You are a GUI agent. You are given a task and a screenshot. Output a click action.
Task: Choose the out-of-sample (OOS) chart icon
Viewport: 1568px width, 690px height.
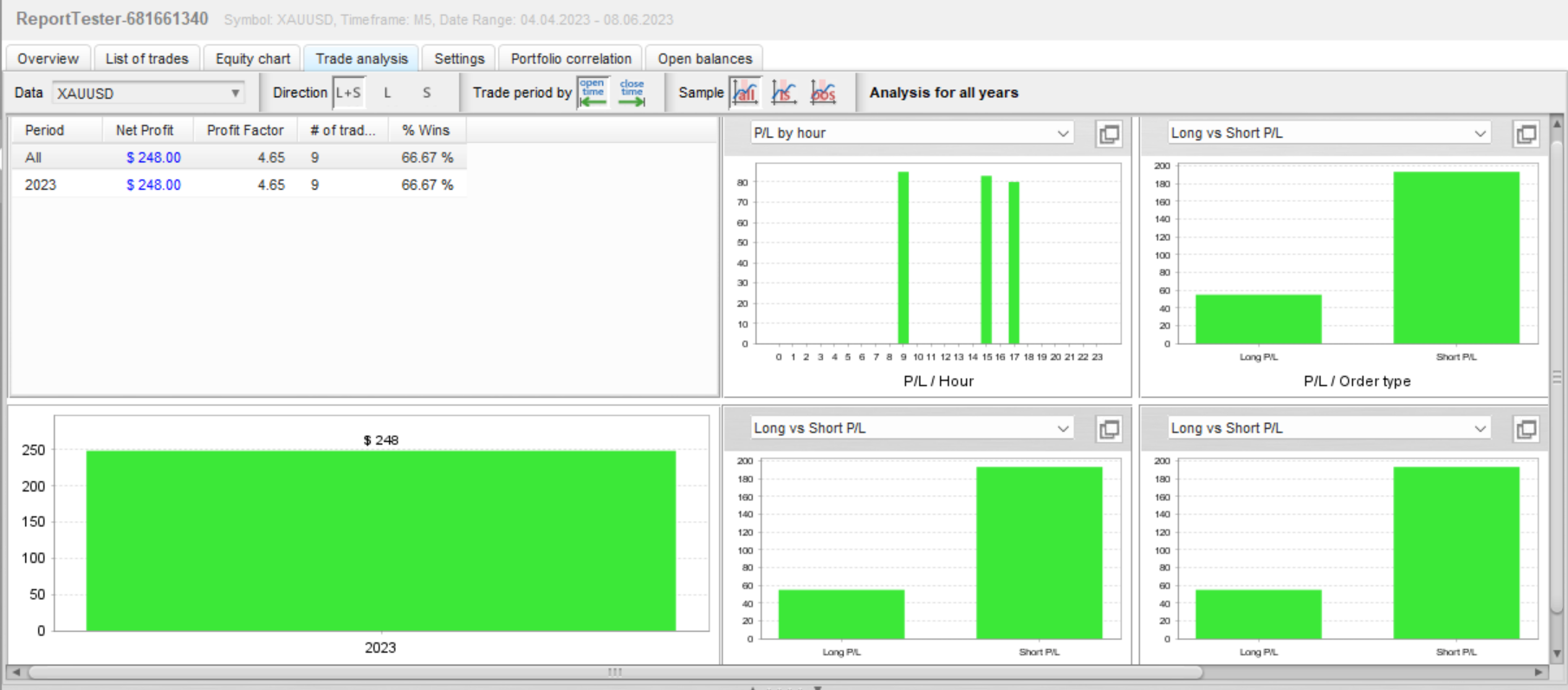823,93
